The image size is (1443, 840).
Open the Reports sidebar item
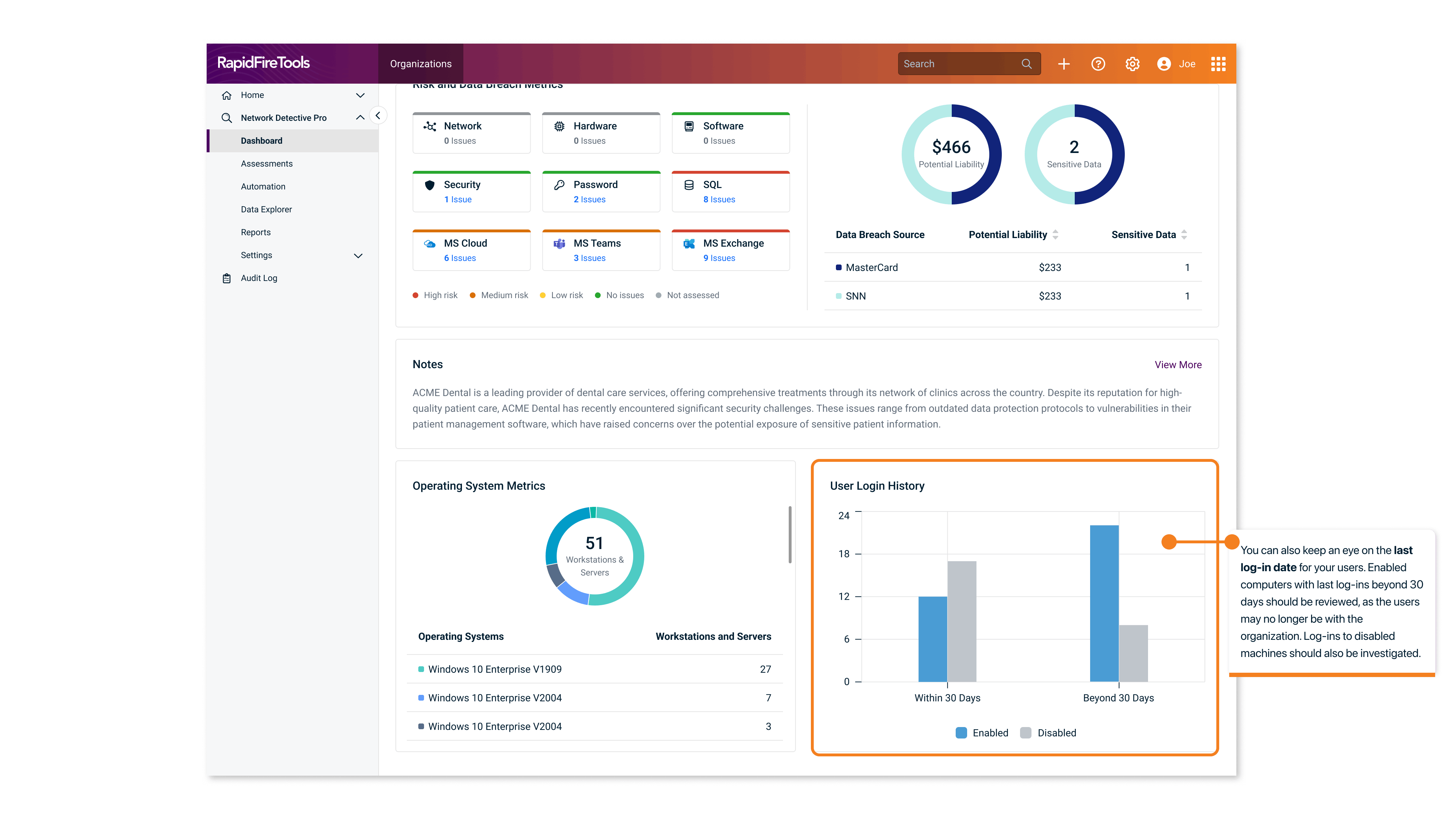[x=256, y=232]
